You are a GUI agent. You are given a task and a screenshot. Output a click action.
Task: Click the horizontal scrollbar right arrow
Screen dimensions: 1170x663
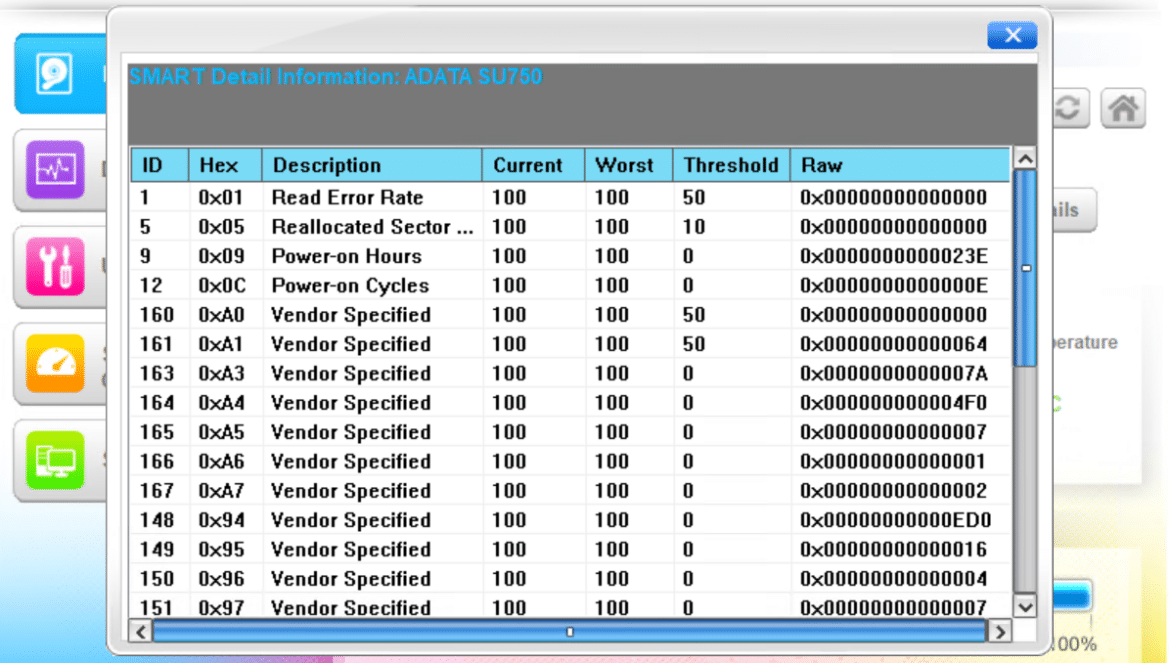tap(1000, 632)
